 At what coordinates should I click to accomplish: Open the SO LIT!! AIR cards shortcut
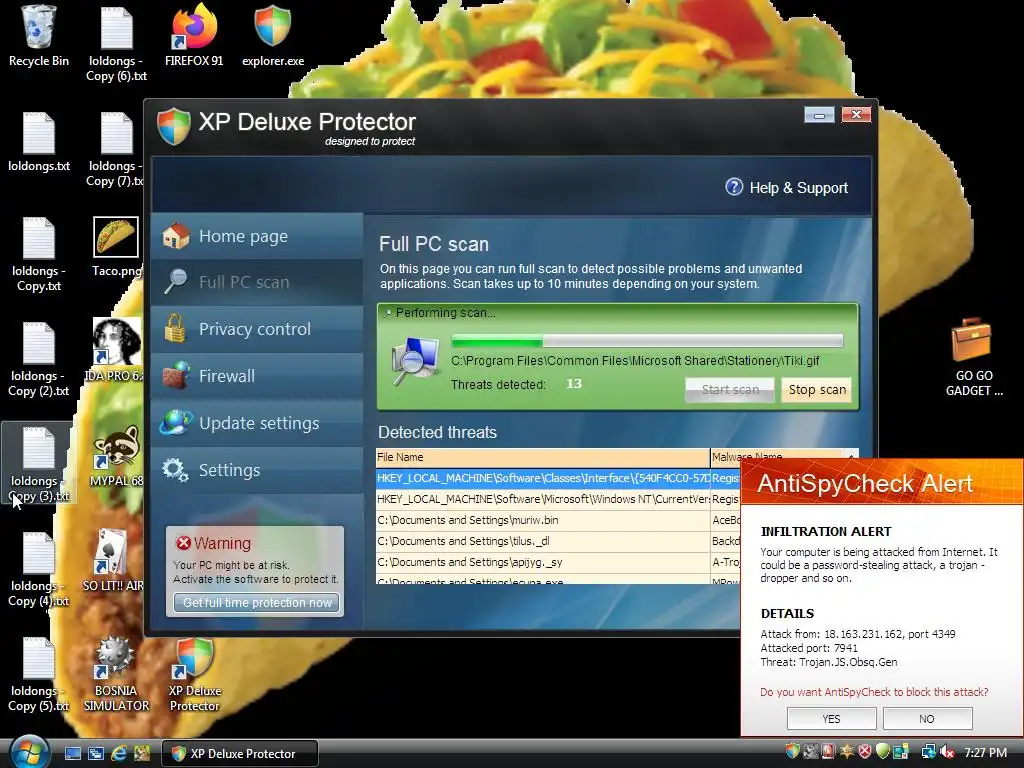tap(112, 560)
